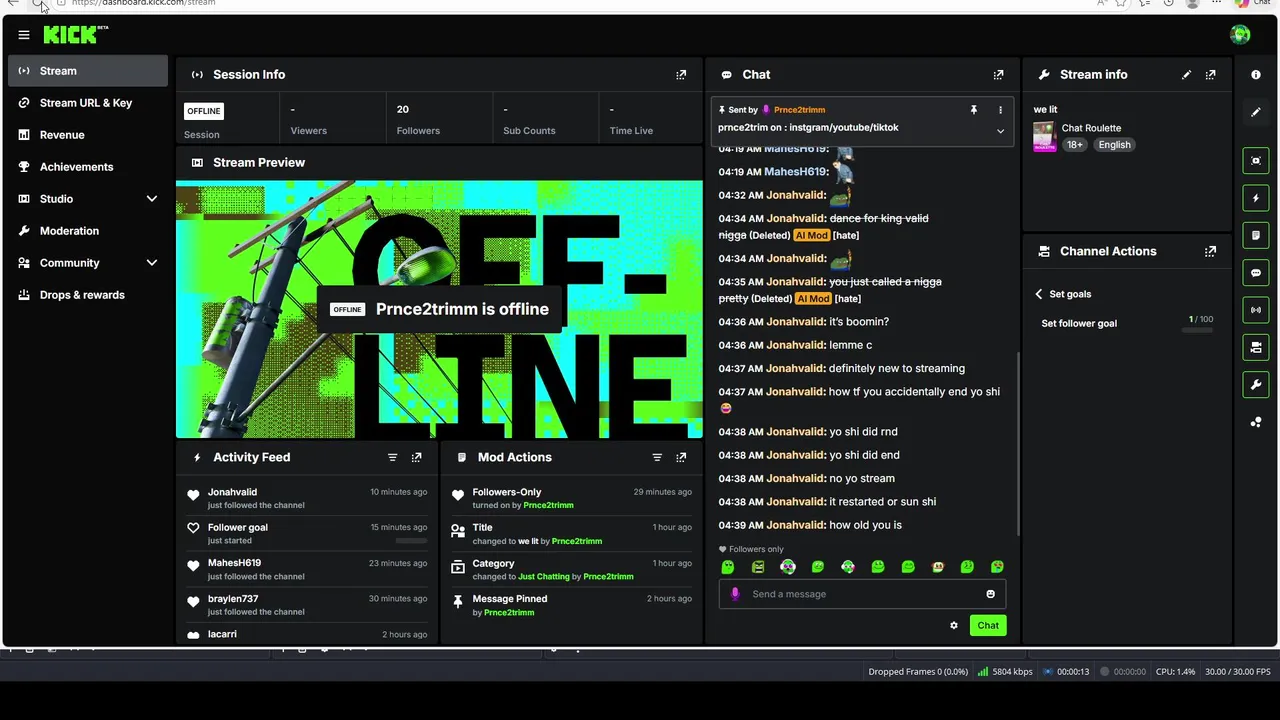Click the three-dots cluster icon at sidebar bottom
Viewport: 1280px width, 720px height.
(1256, 422)
